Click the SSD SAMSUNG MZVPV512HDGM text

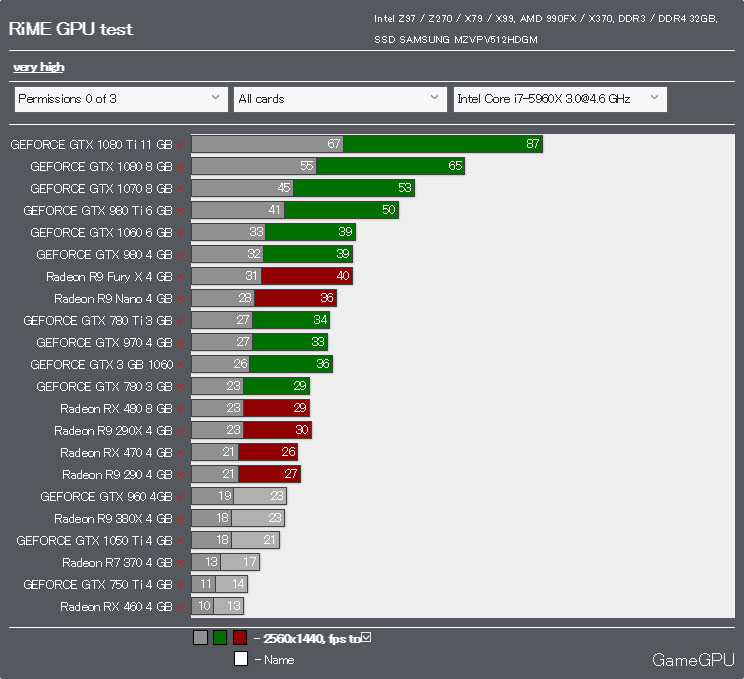tap(456, 40)
